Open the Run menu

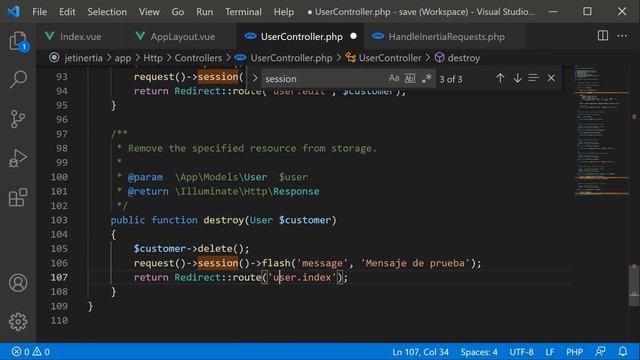204,12
